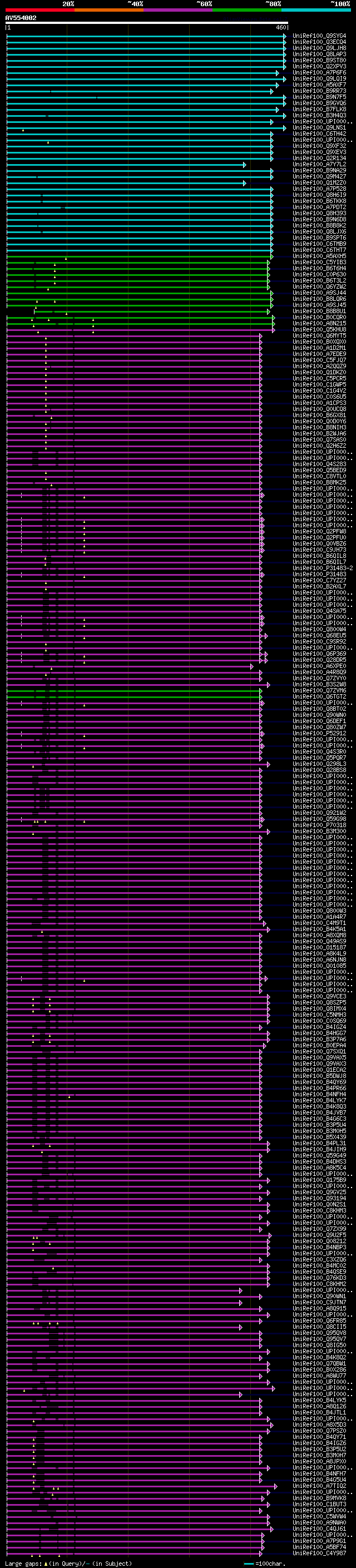Select the hit label UniRef100_Q1M2Z0
Viewport: 356px width, 1568px height.
click(x=319, y=183)
